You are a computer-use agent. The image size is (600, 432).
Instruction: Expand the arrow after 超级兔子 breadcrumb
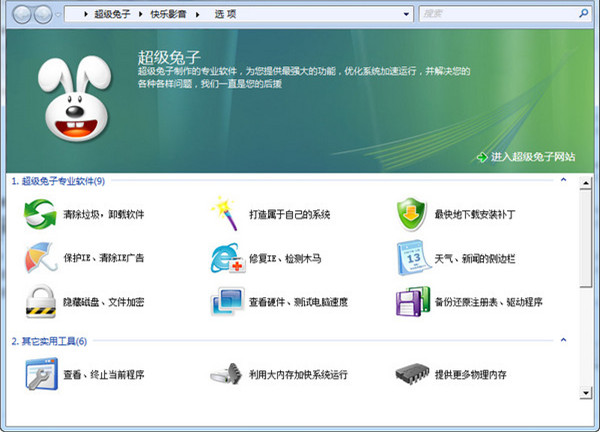click(x=141, y=15)
